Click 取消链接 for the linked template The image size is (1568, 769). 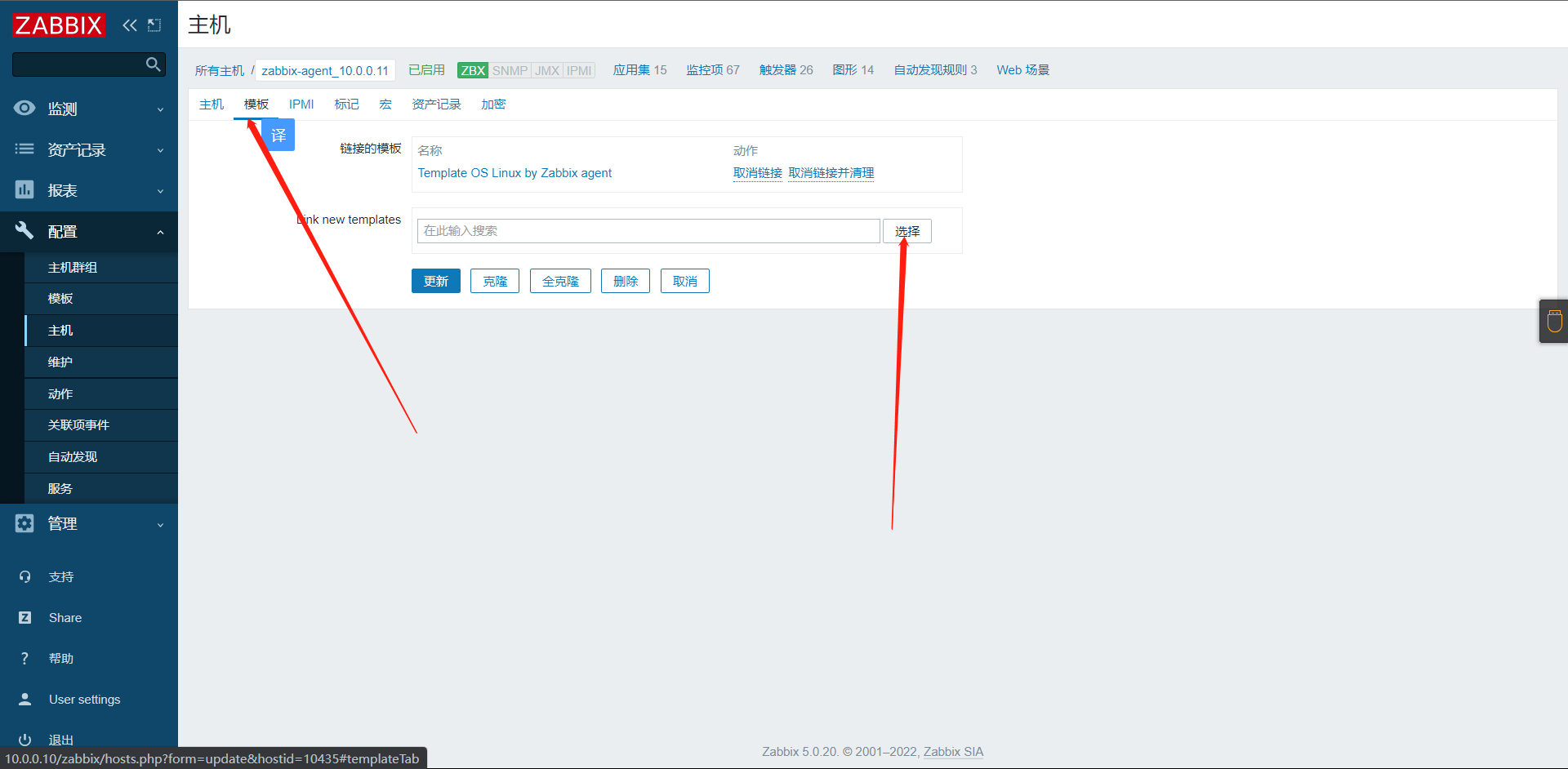coord(758,173)
